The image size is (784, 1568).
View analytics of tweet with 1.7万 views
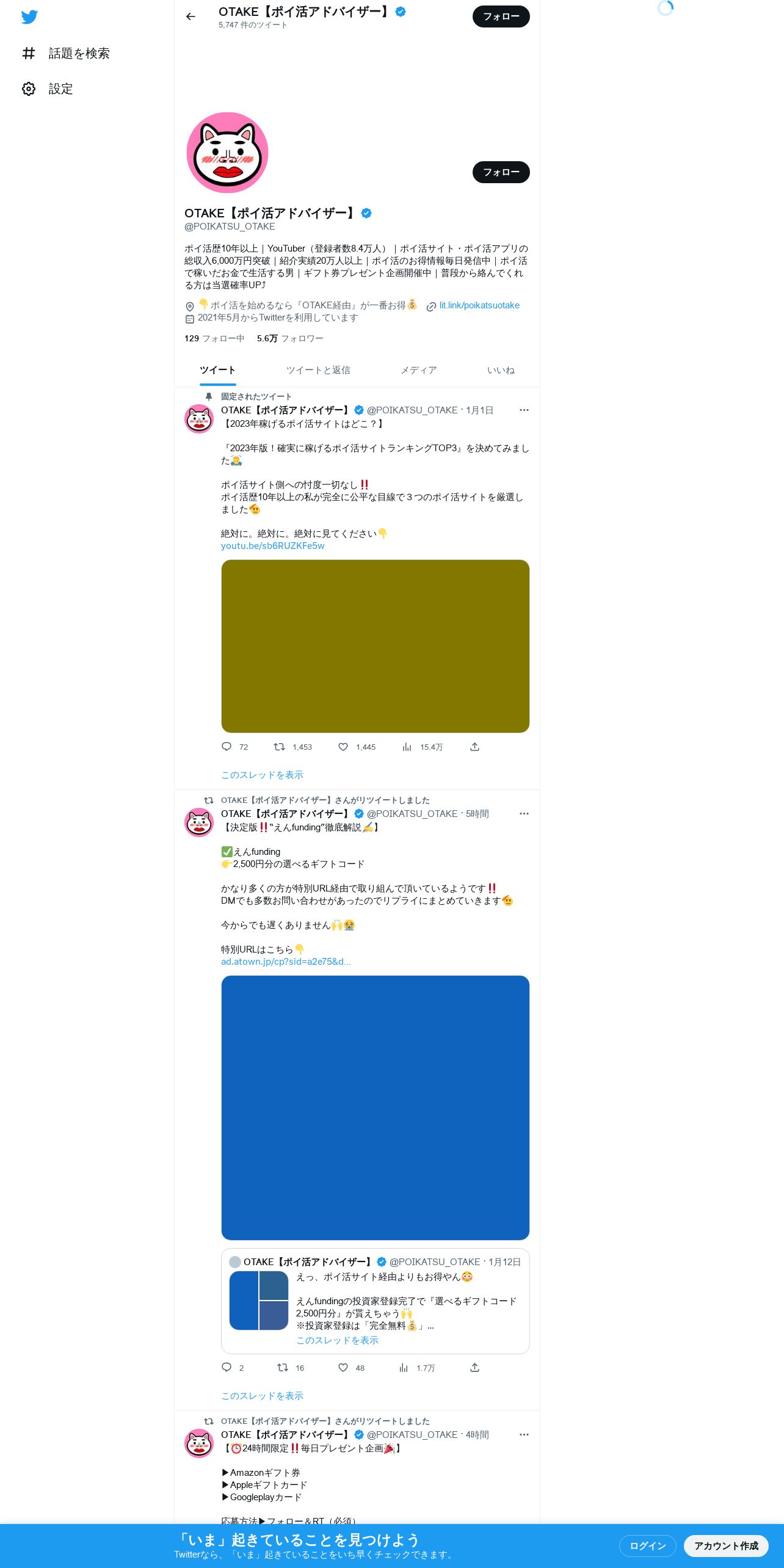click(404, 1368)
